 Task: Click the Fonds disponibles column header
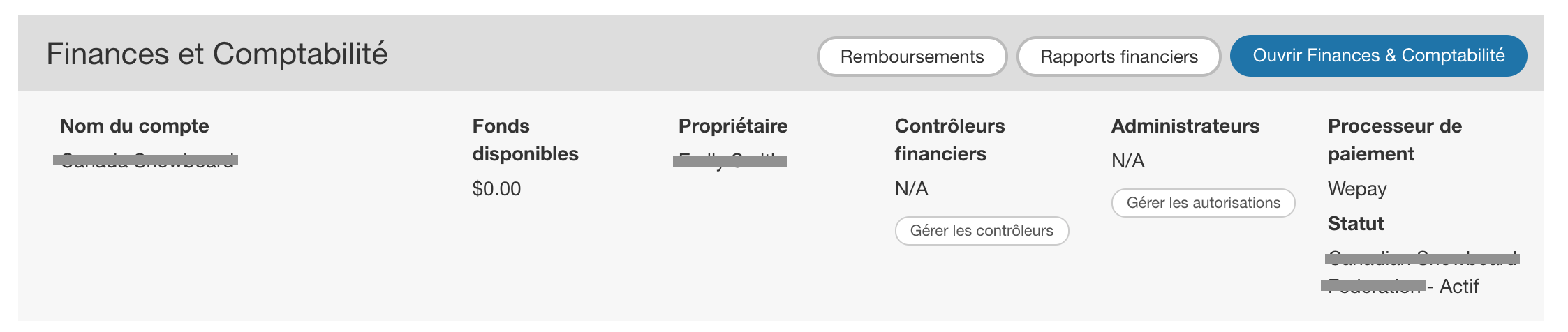pos(525,139)
